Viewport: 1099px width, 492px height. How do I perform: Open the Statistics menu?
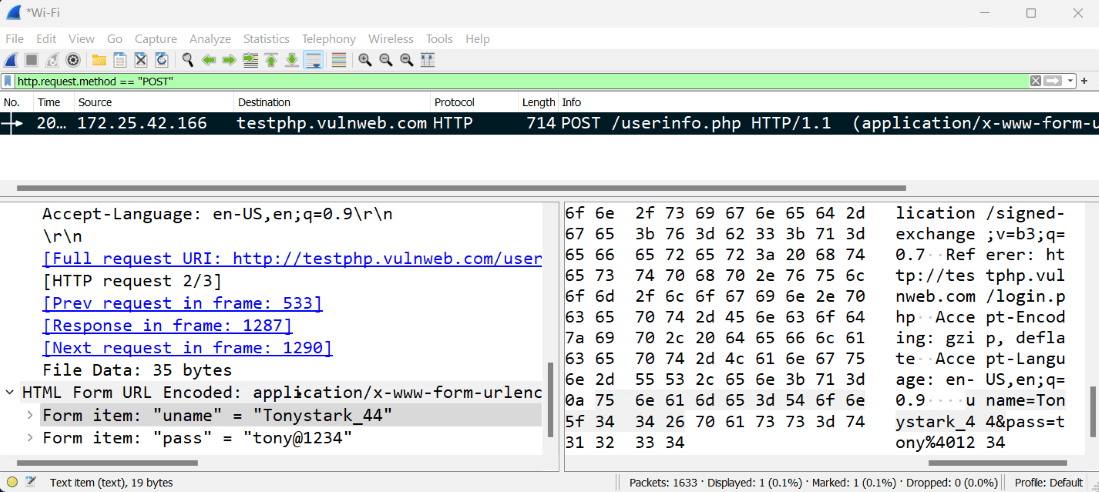tap(266, 39)
